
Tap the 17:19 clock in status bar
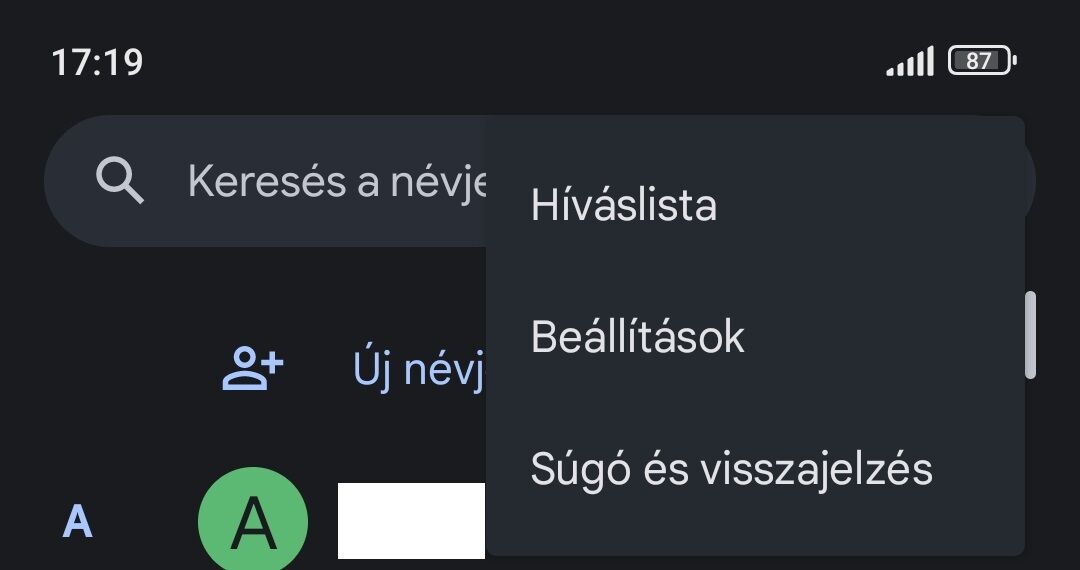(97, 62)
